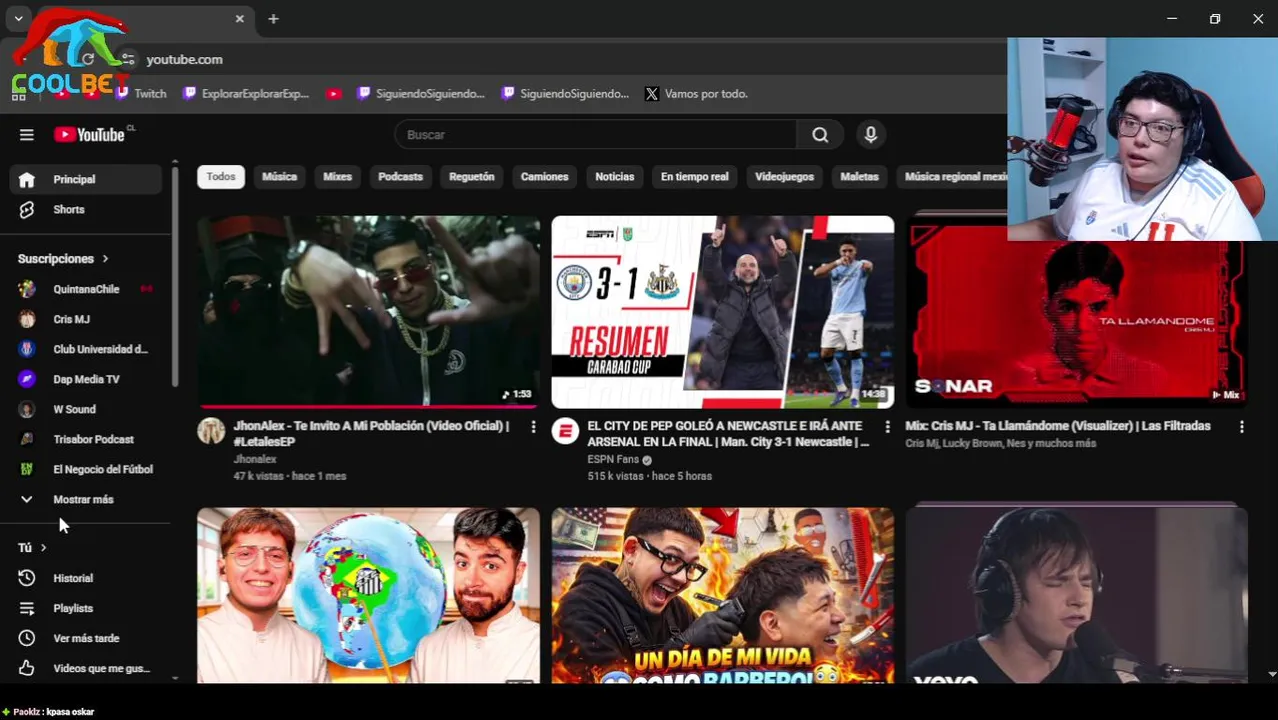Open the YouTube hamburger guide menu
The width and height of the screenshot is (1278, 720).
[x=27, y=135]
